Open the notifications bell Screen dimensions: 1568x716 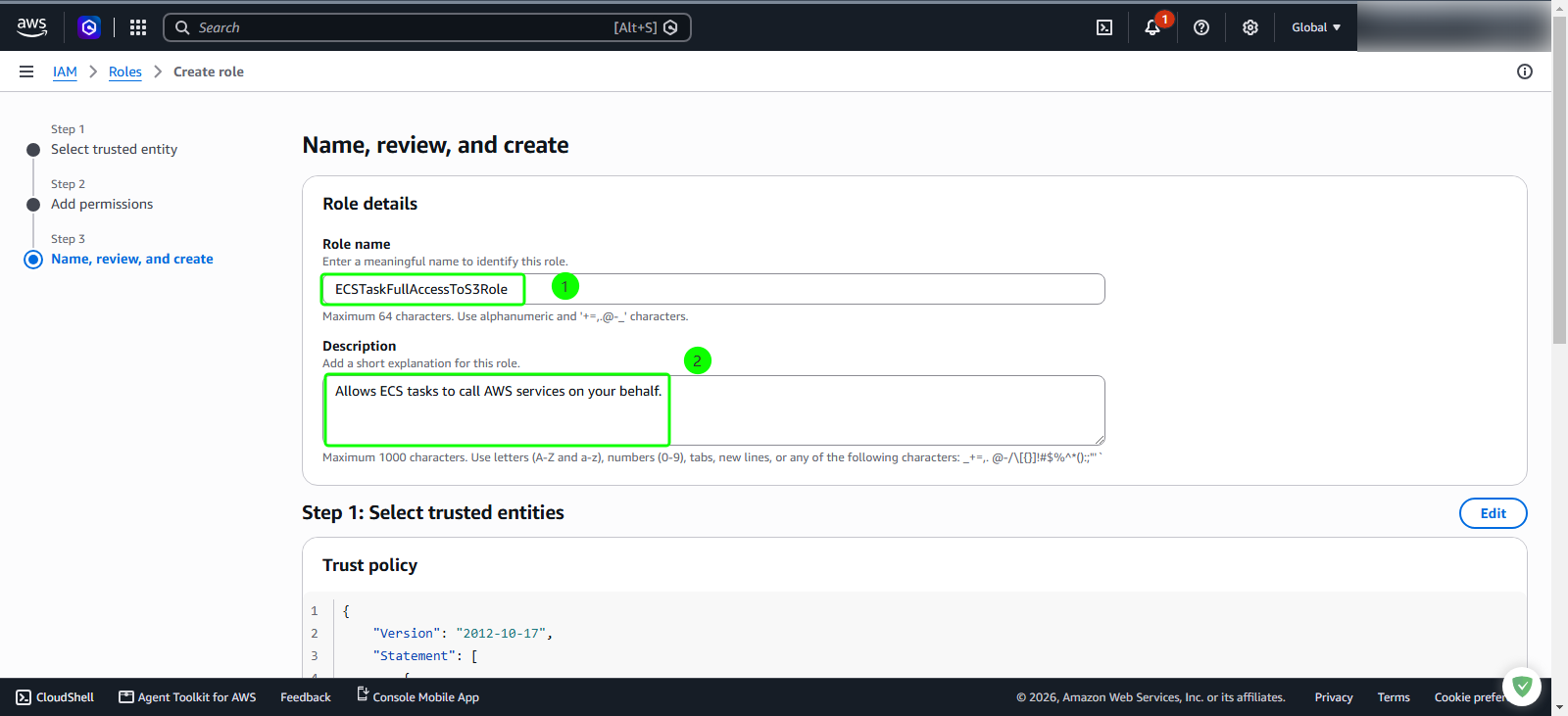pyautogui.click(x=1152, y=27)
